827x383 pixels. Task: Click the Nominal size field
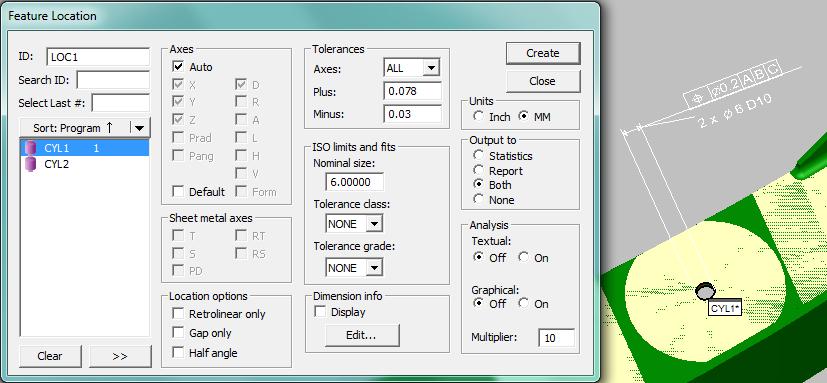(x=354, y=182)
